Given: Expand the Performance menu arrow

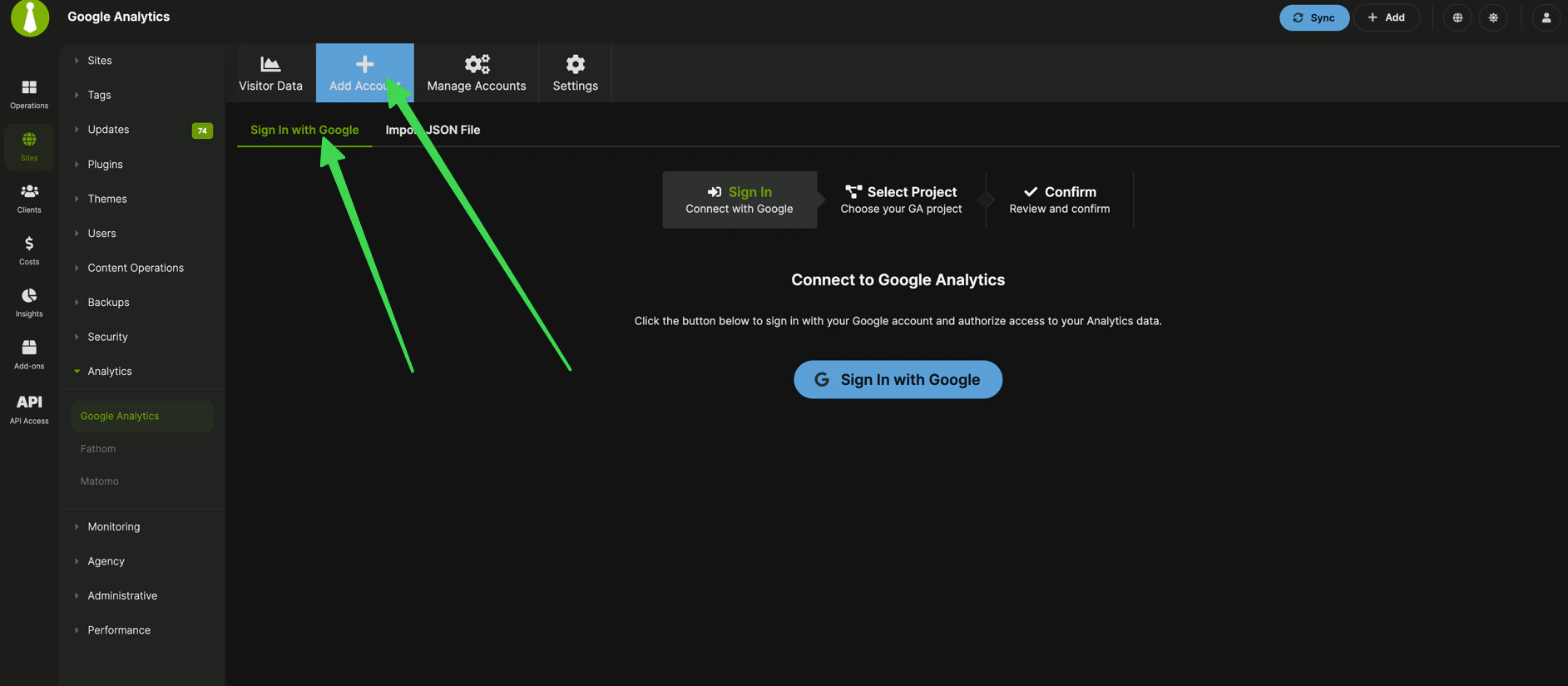Looking at the screenshot, I should [77, 630].
